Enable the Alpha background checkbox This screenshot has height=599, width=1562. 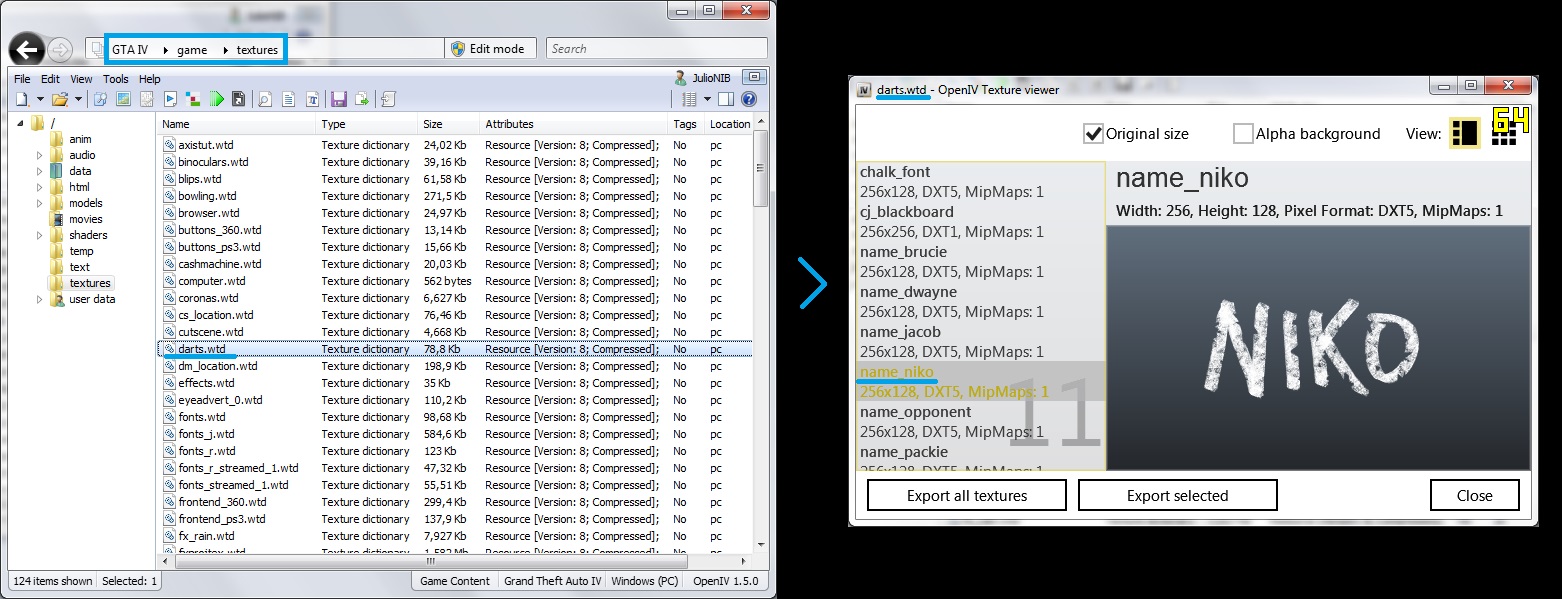click(x=1243, y=133)
